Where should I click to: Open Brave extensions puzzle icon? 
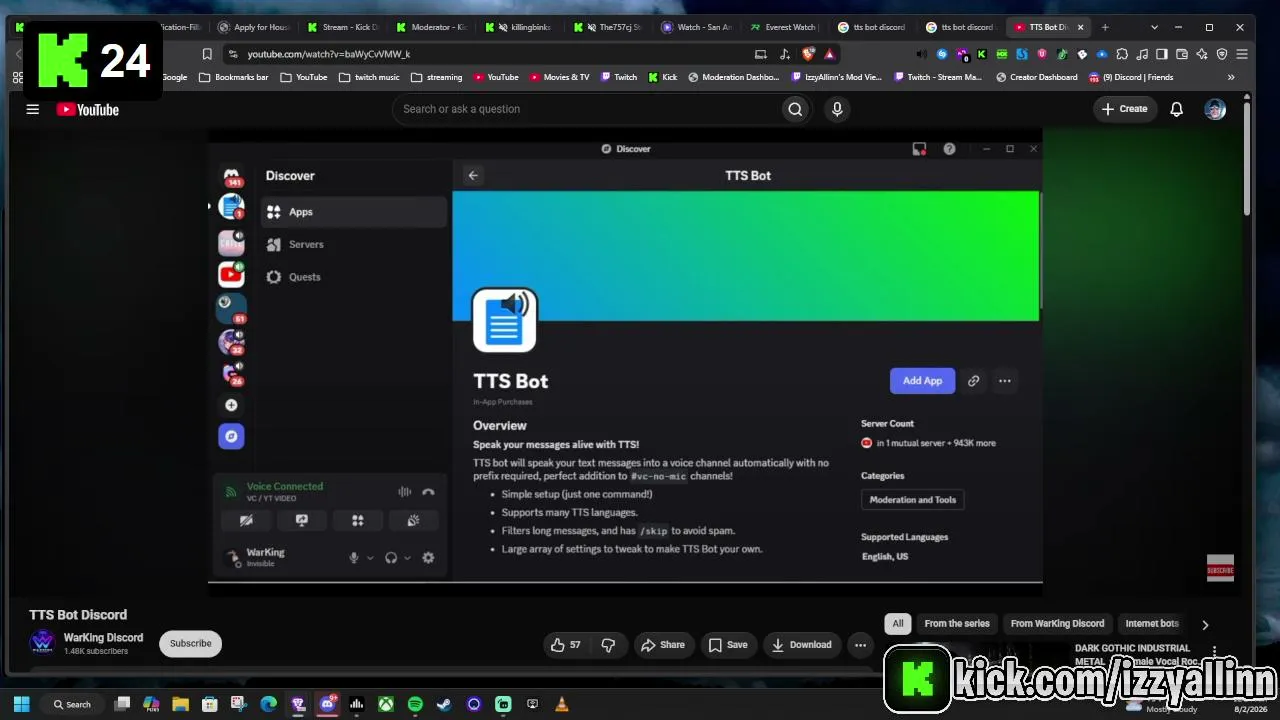tap(1122, 54)
